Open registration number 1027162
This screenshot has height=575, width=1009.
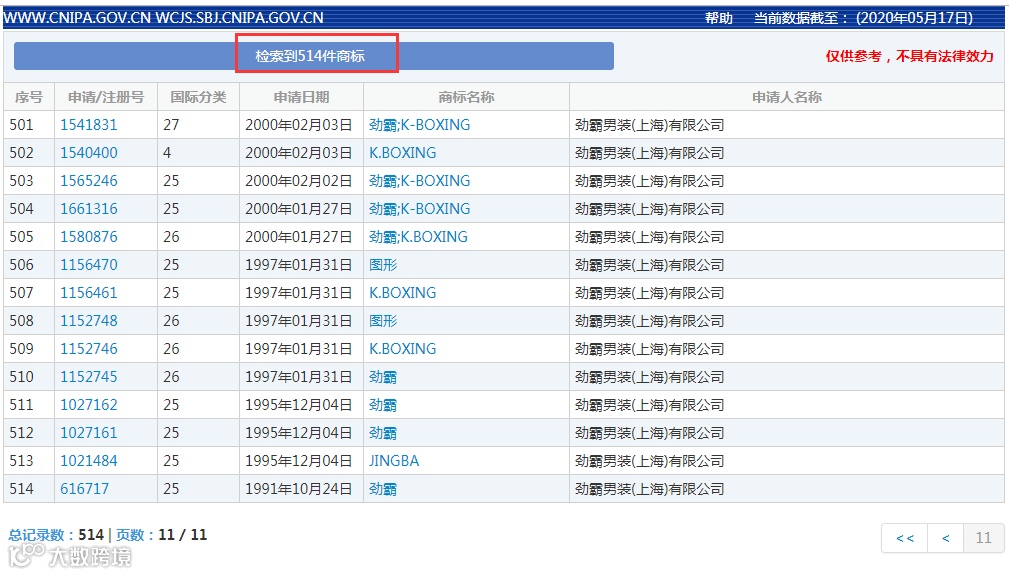point(89,405)
